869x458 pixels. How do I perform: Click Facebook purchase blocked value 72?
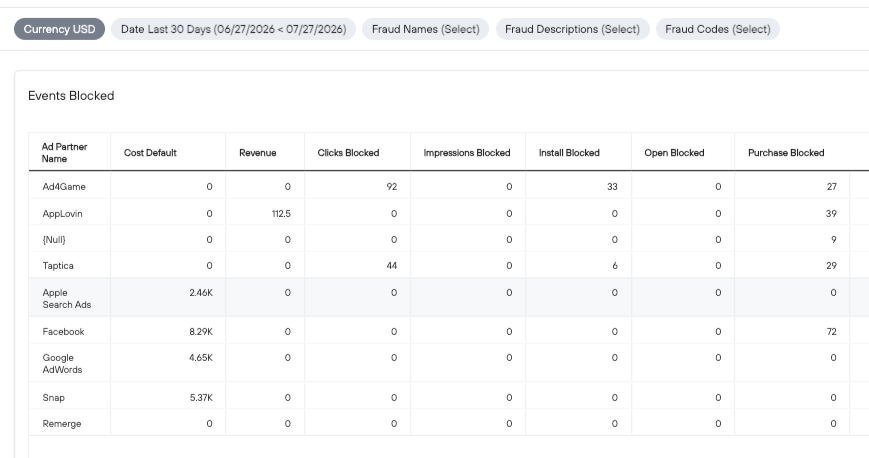coord(831,332)
